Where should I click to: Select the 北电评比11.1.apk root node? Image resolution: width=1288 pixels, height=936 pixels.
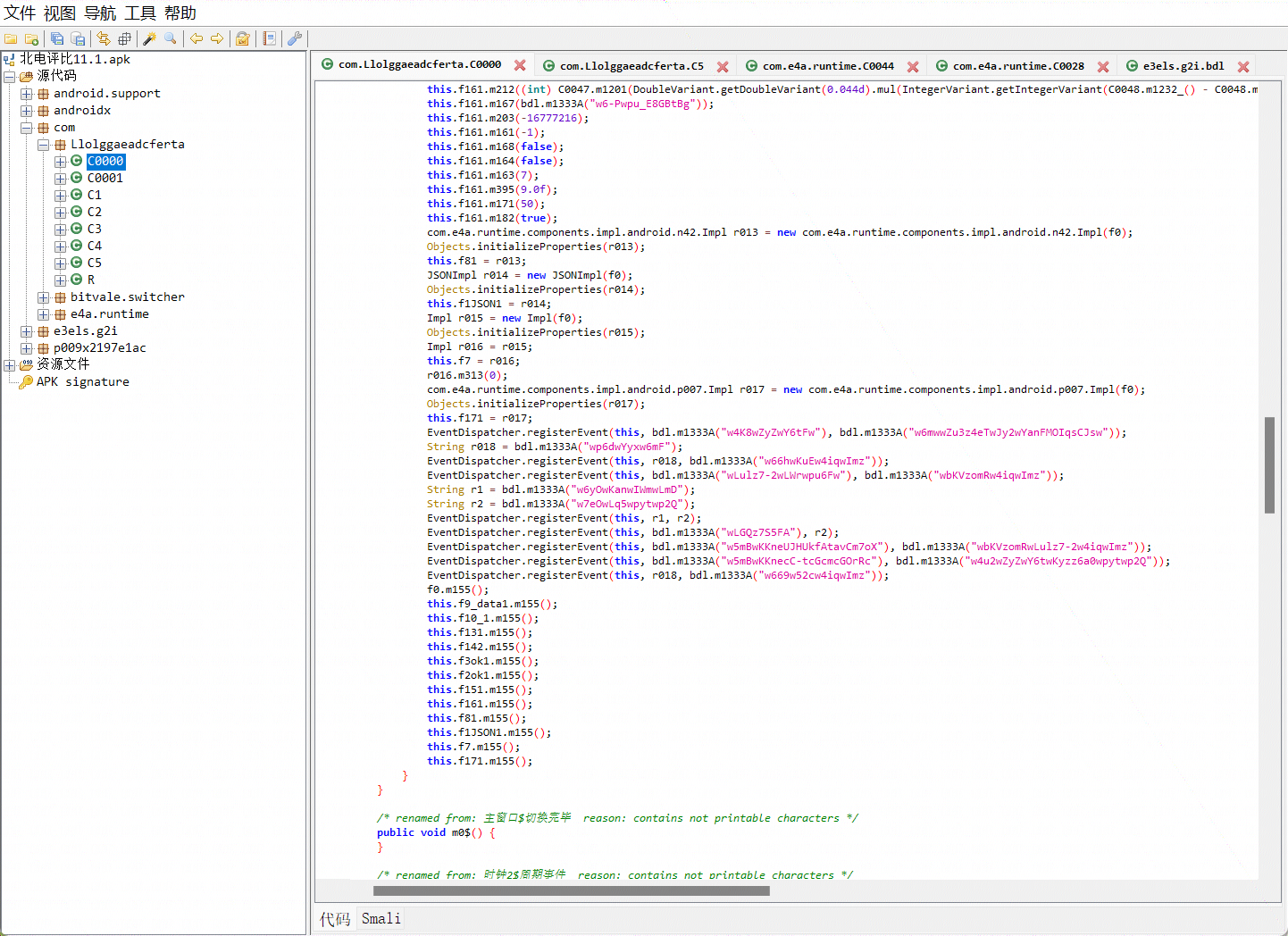coord(75,59)
